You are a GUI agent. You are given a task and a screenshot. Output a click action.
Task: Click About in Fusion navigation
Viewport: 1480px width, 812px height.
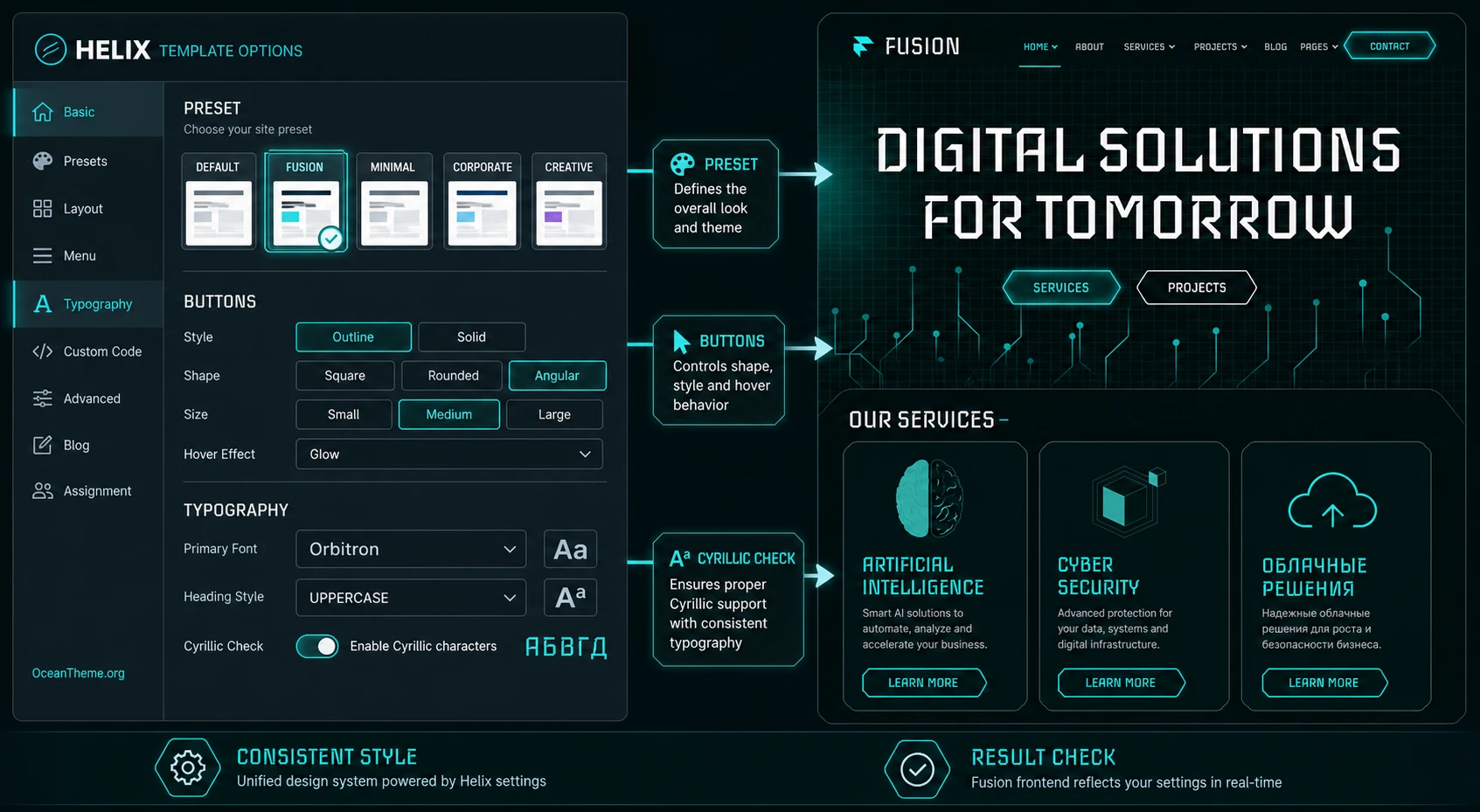(x=1089, y=47)
